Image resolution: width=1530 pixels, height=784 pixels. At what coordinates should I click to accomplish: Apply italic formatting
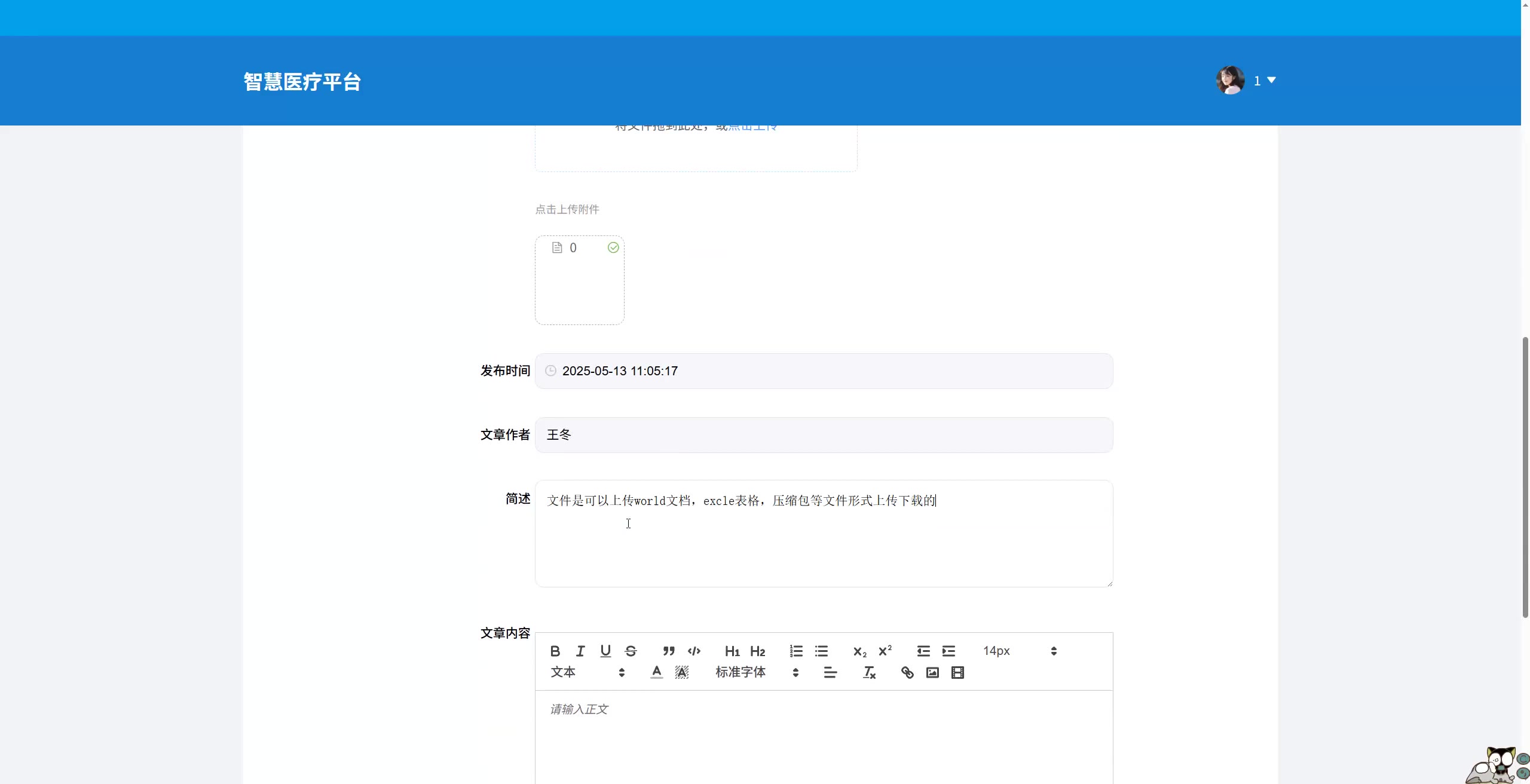point(580,651)
